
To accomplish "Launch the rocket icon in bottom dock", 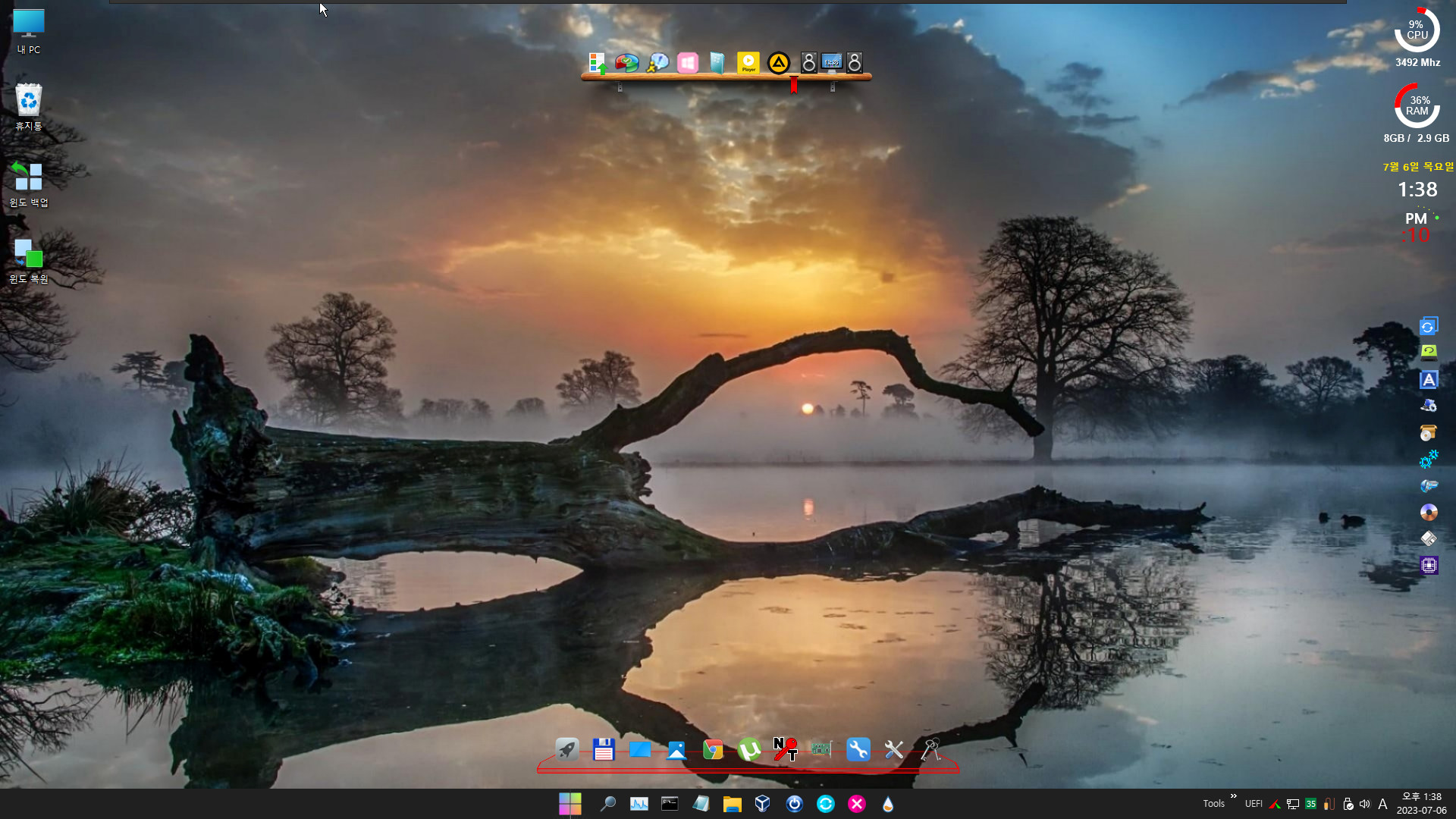I will (567, 749).
